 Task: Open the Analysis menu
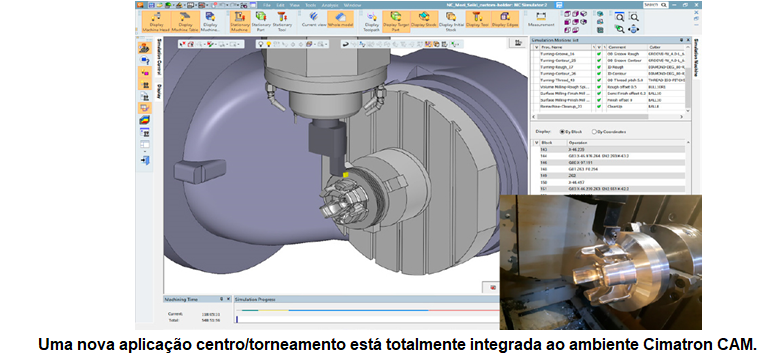pyautogui.click(x=330, y=4)
